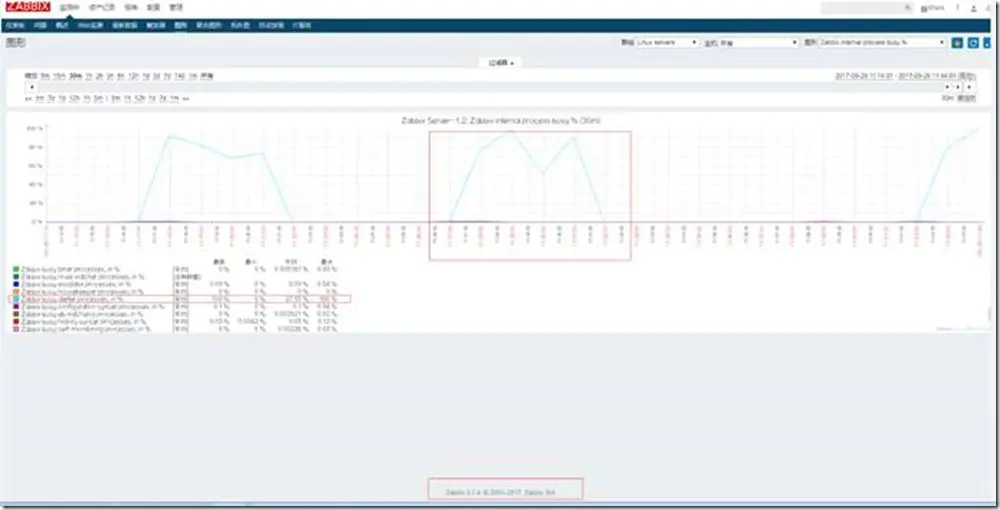Set zoom to 15m
Viewport: 1000px width, 510px height.
coord(59,76)
